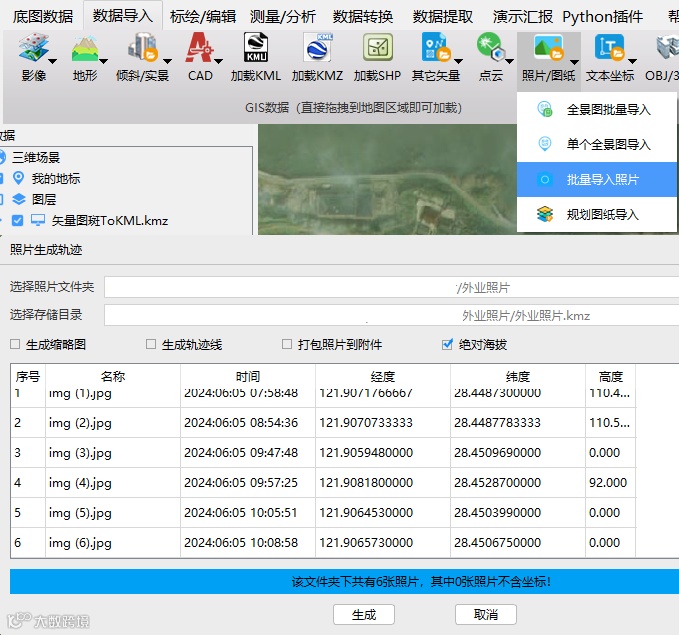Expand the 文本坐标 dropdown arrow
The height and width of the screenshot is (635, 679).
(632, 62)
